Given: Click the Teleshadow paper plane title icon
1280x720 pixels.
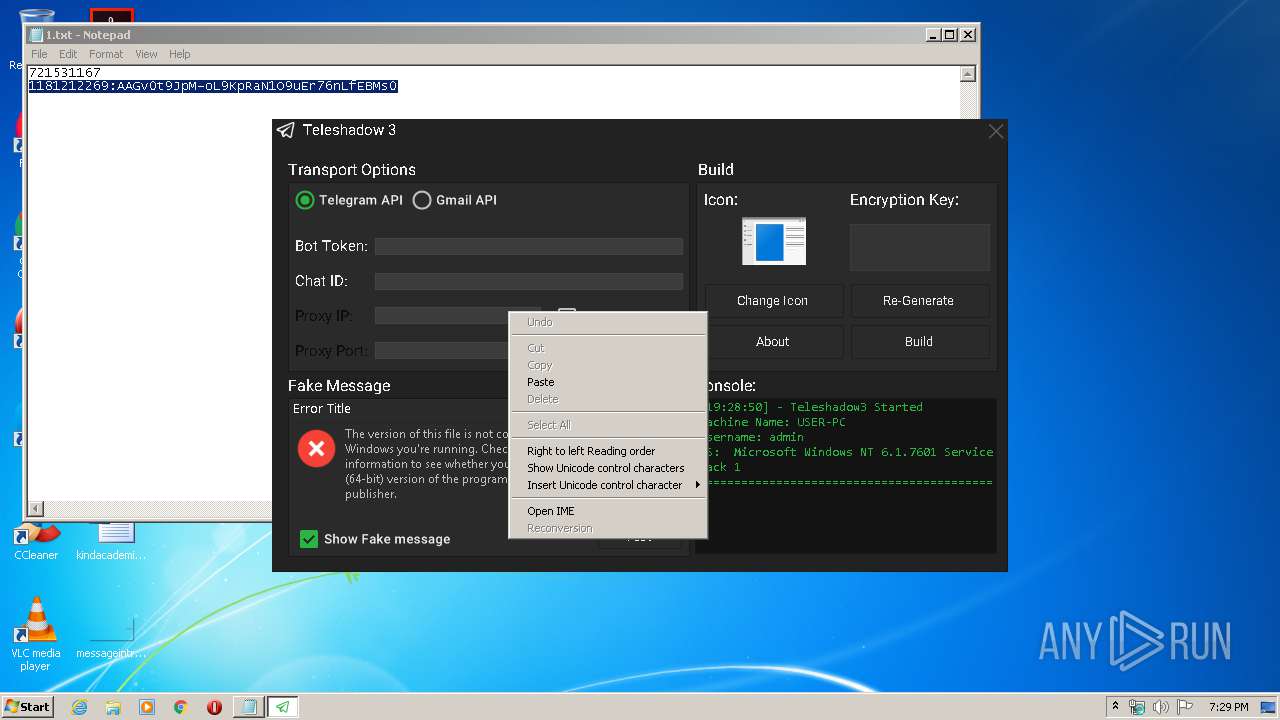Looking at the screenshot, I should tap(286, 131).
